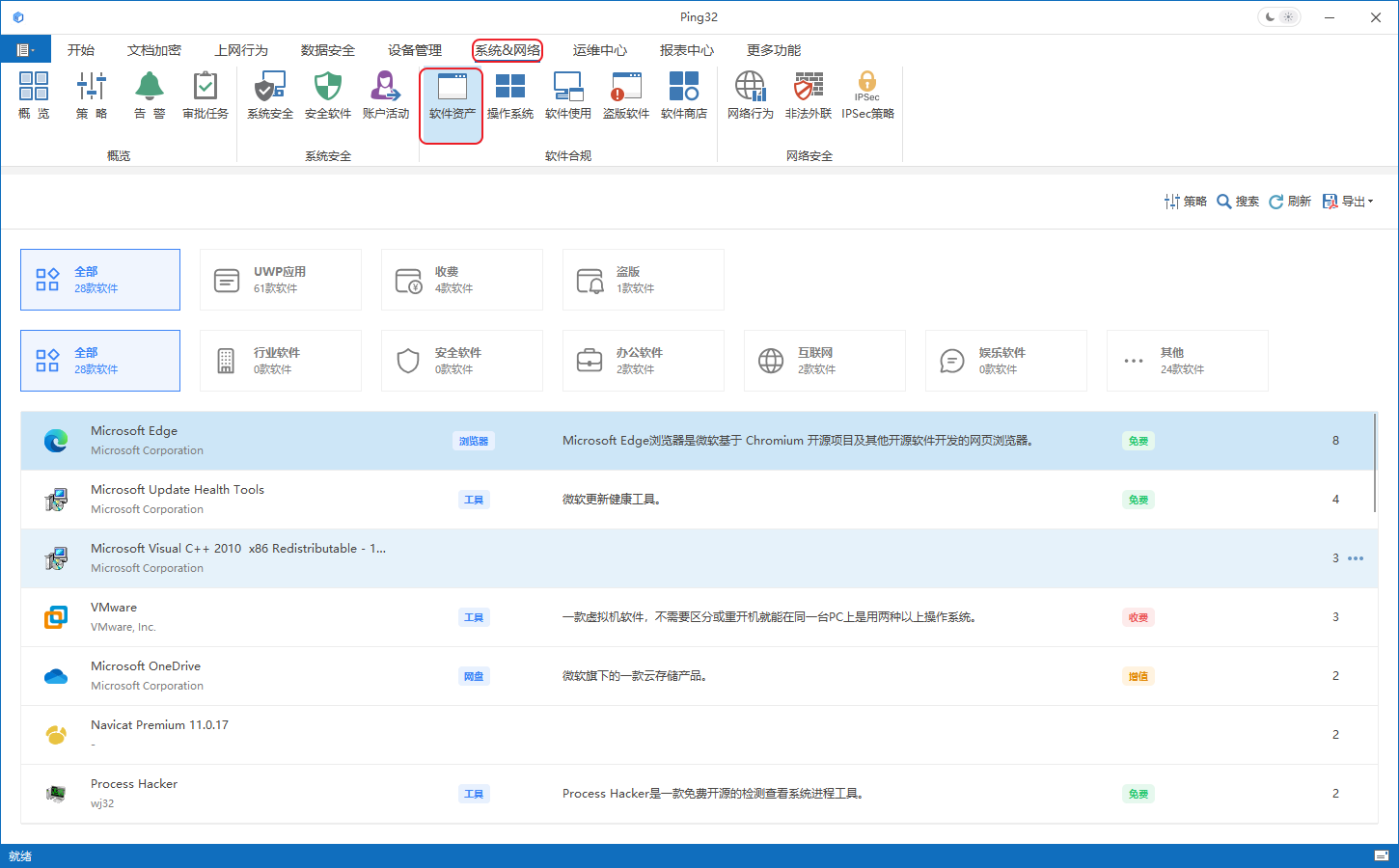1399x868 pixels.
Task: Filter by UWP应用 61款软件 card
Action: pos(281,280)
